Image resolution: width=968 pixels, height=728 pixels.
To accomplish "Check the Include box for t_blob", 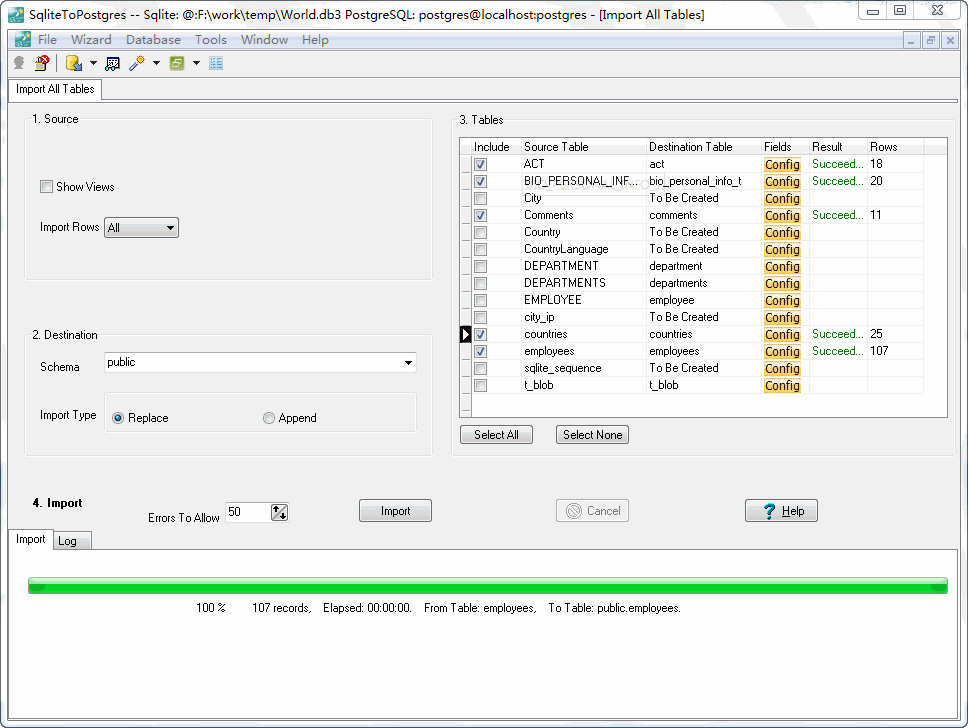I will tap(480, 385).
